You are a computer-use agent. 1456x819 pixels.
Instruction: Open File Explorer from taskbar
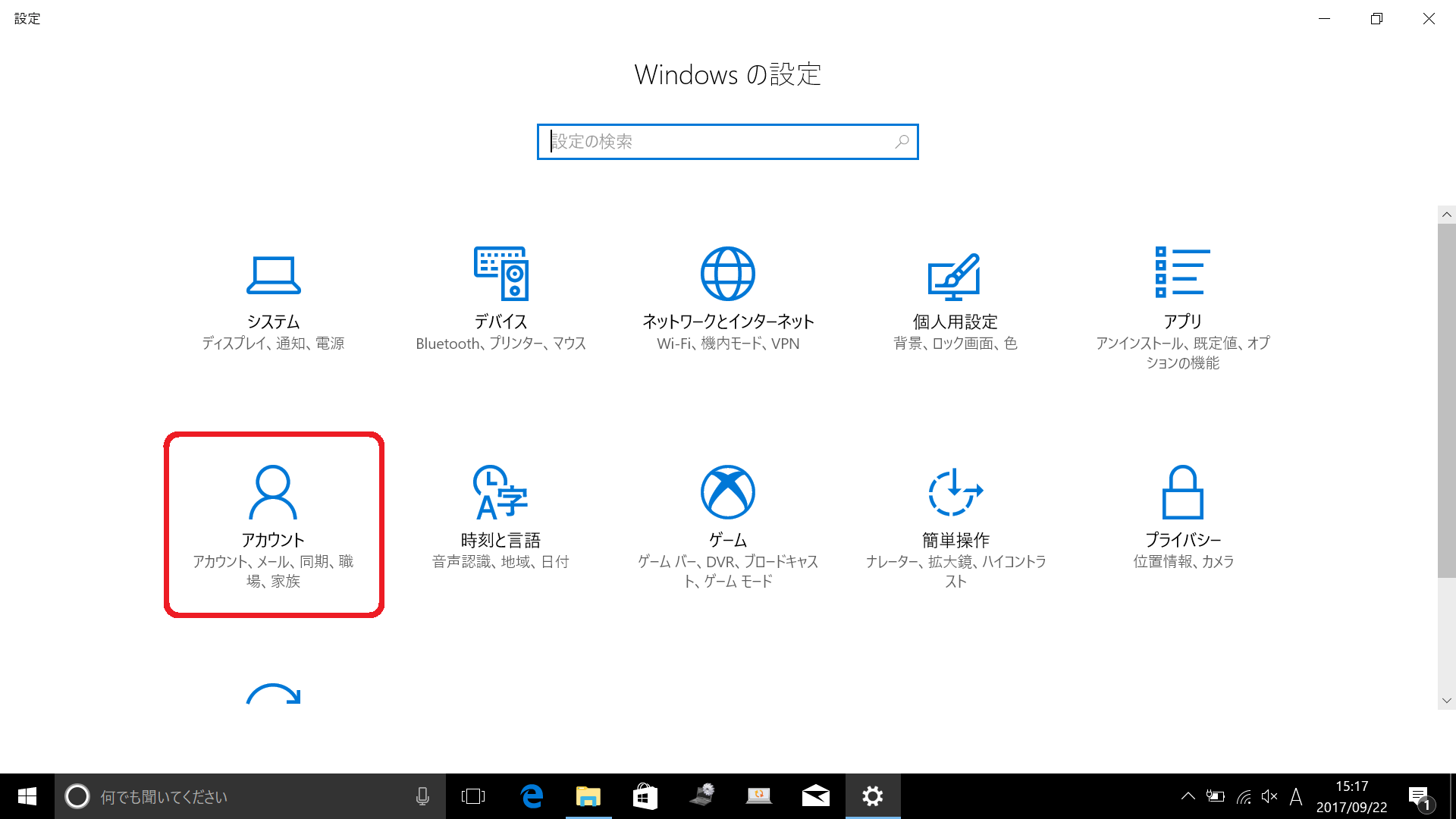588,796
